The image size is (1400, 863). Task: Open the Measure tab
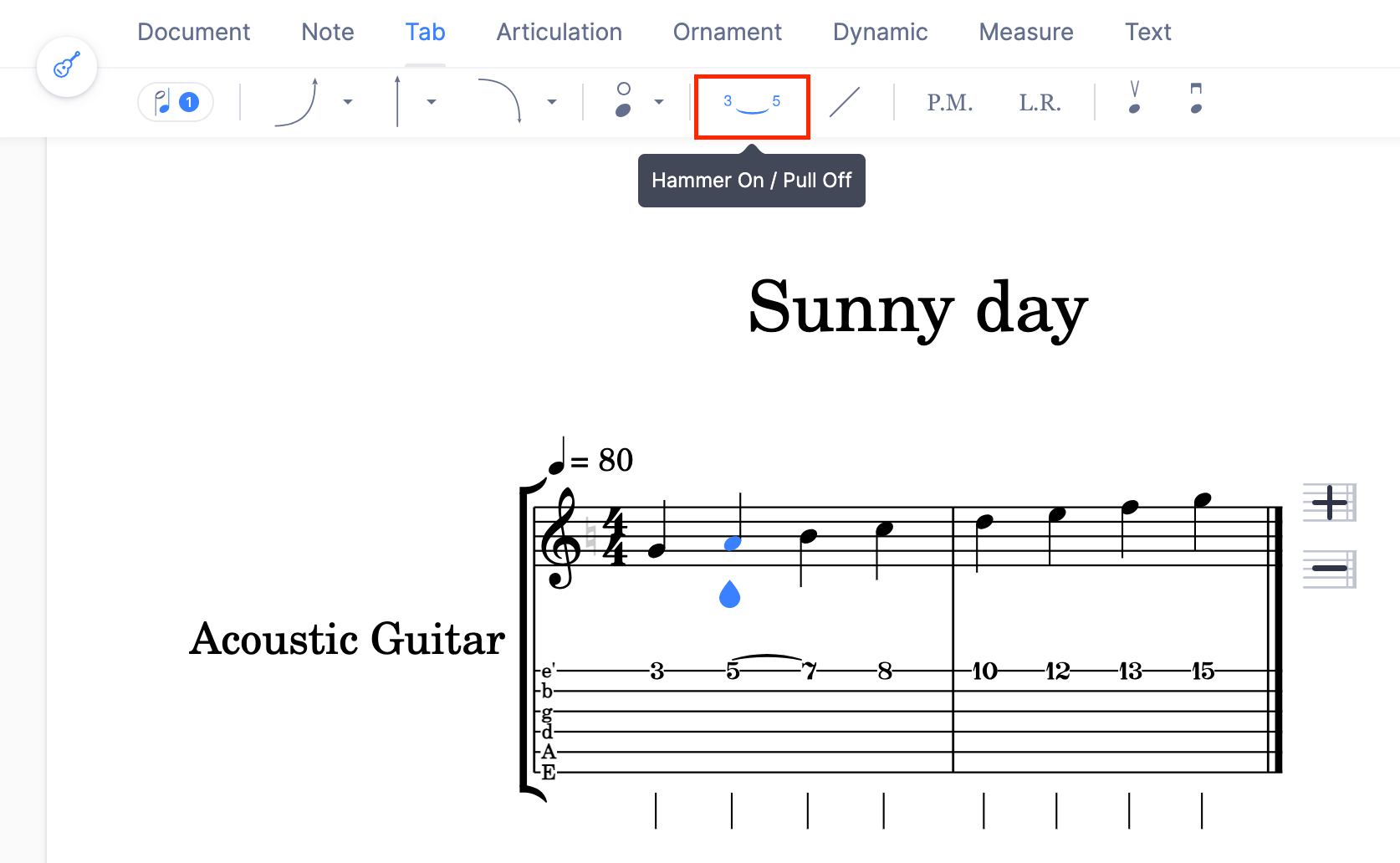tap(1025, 32)
